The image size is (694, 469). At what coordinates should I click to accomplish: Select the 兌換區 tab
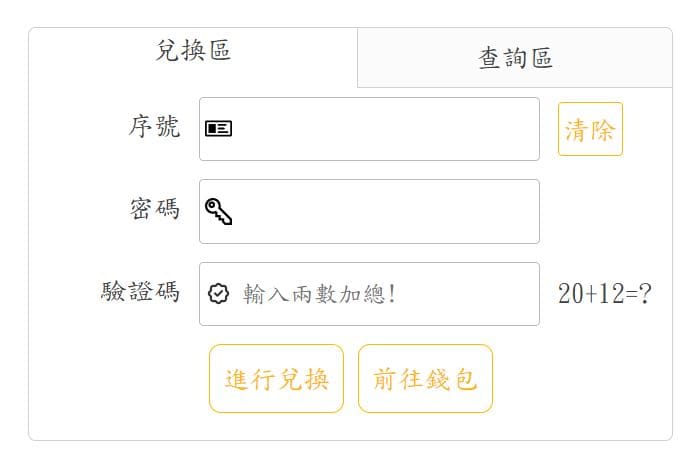coord(193,50)
